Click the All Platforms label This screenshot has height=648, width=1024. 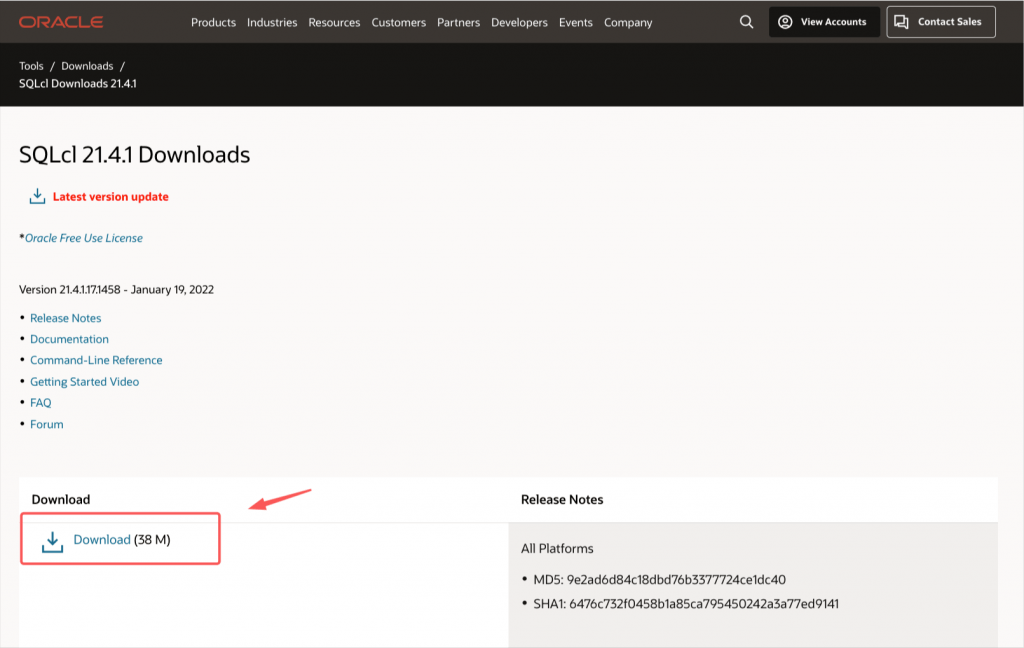557,549
